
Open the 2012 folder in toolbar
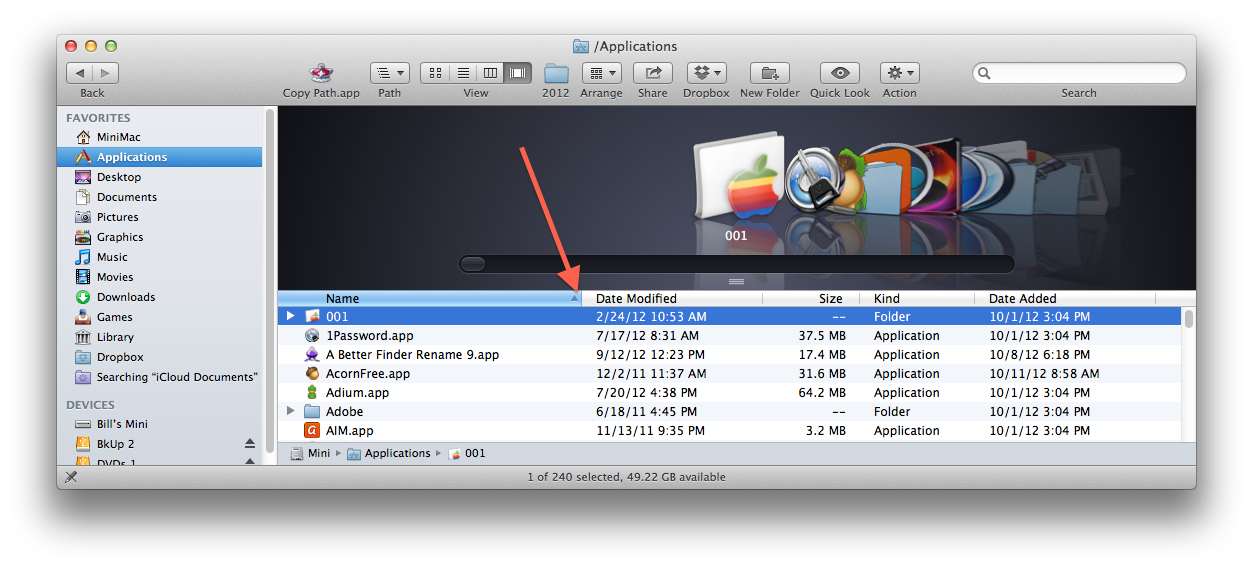click(556, 73)
